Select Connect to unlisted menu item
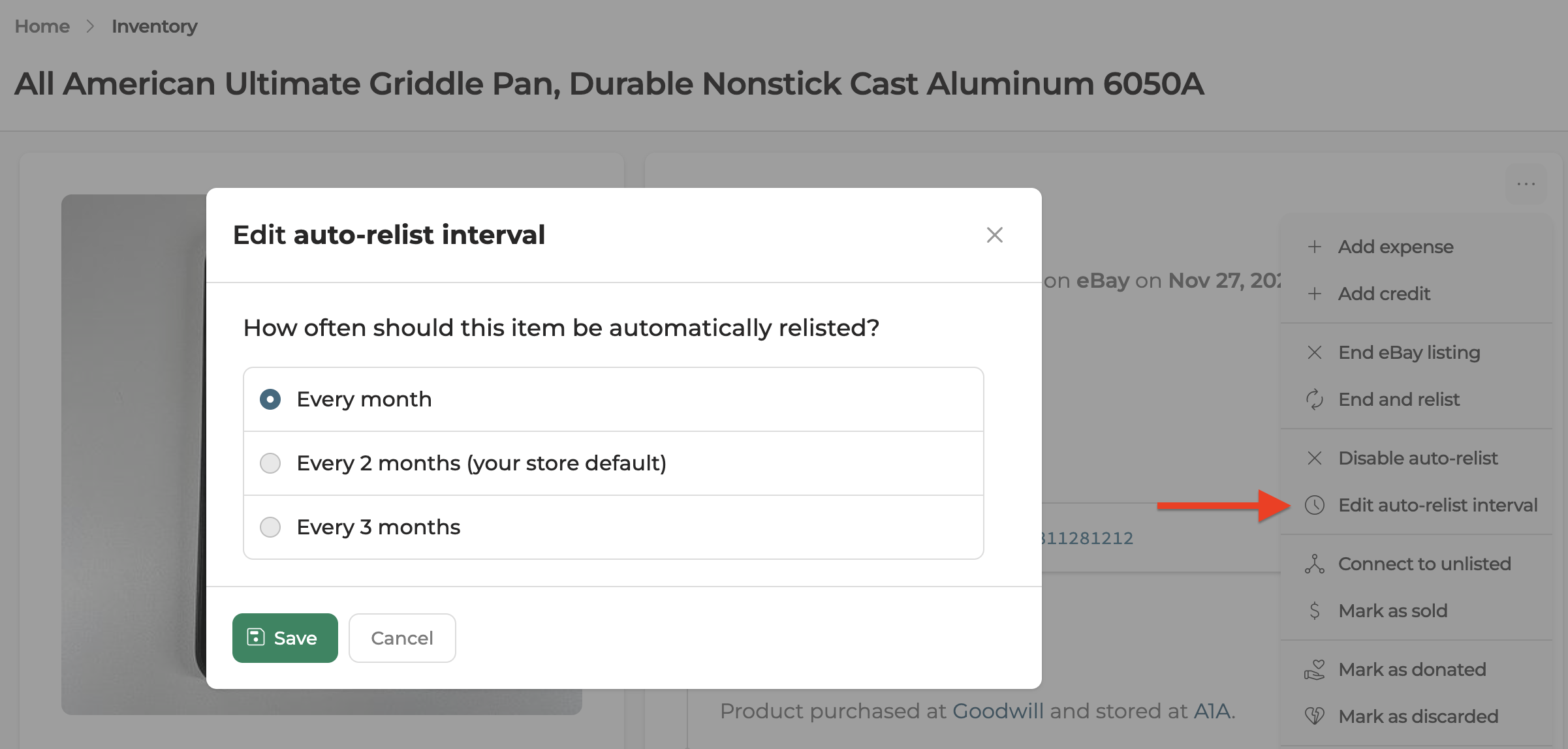Image resolution: width=1568 pixels, height=749 pixels. (x=1424, y=564)
